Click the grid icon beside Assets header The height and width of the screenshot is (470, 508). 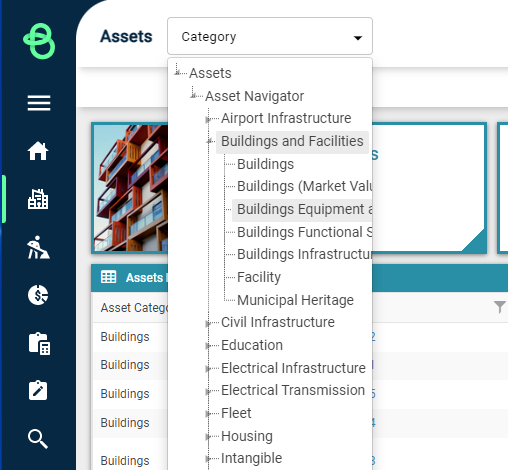tap(108, 277)
